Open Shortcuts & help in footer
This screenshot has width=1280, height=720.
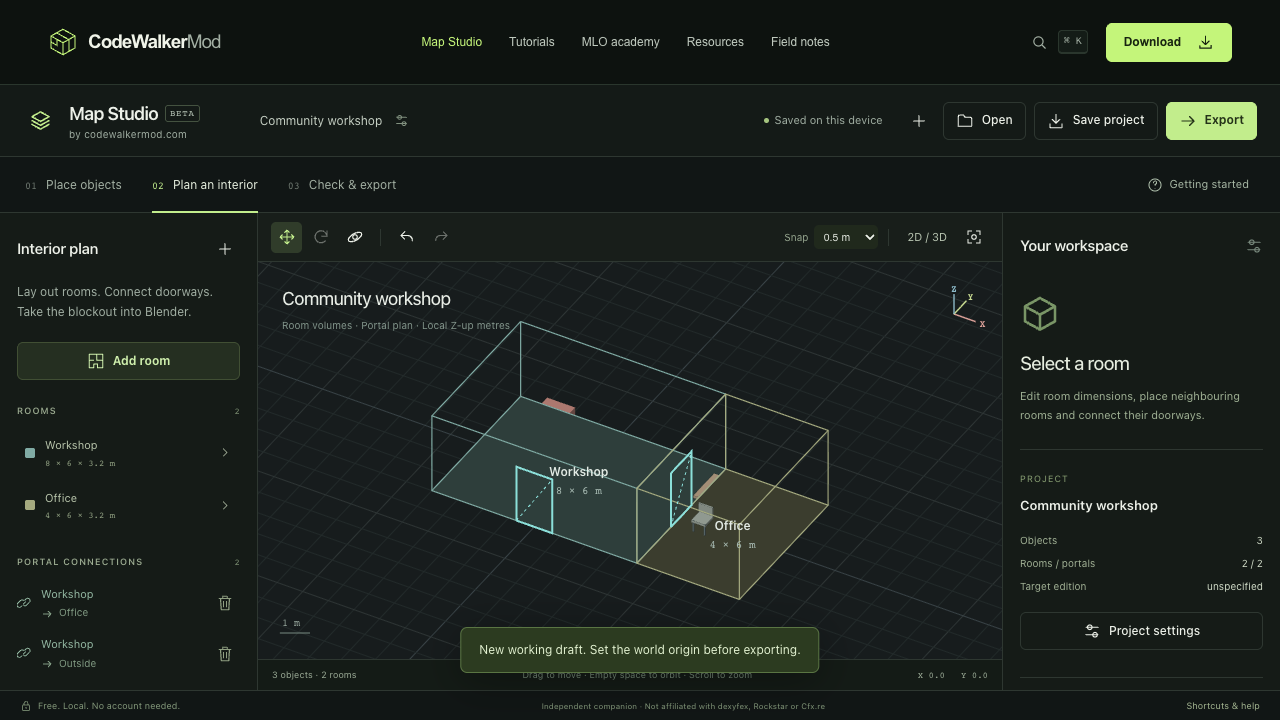1223,706
